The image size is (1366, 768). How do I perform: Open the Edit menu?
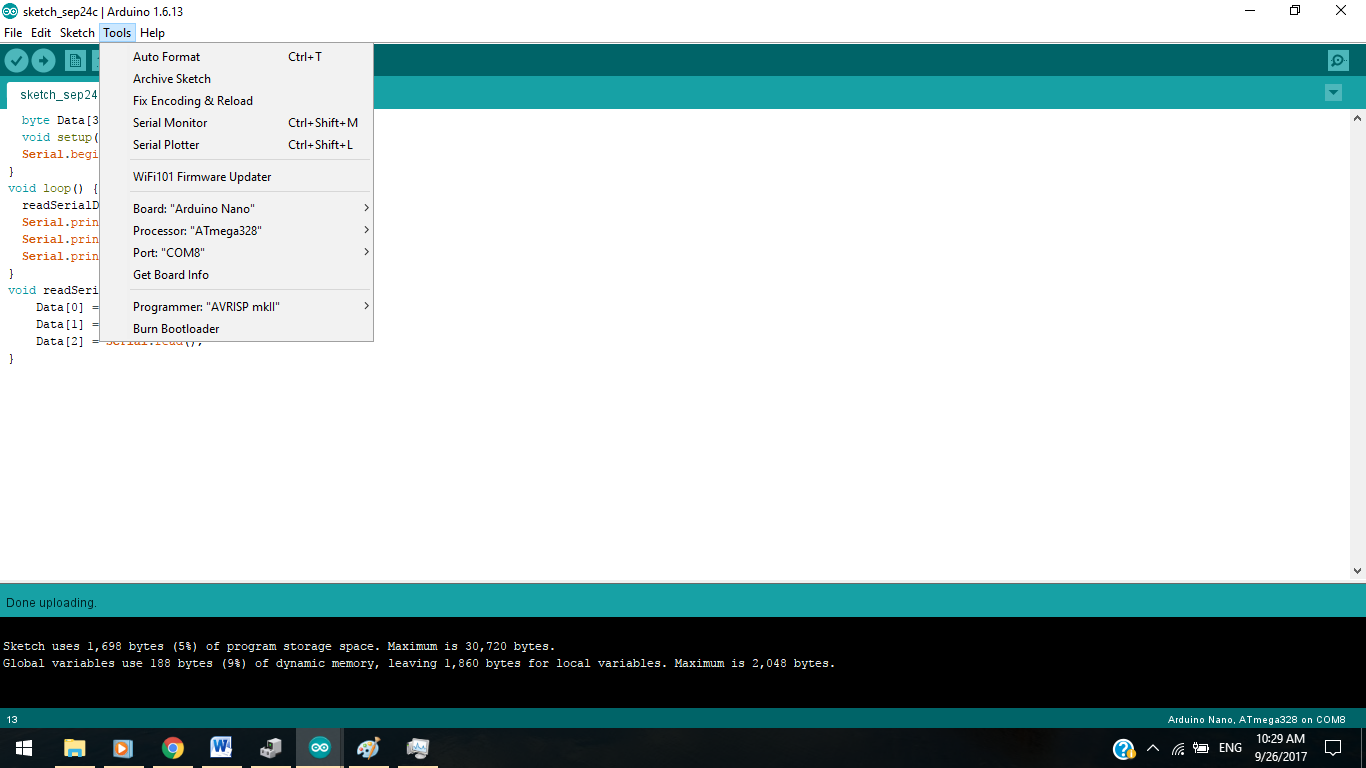[41, 33]
